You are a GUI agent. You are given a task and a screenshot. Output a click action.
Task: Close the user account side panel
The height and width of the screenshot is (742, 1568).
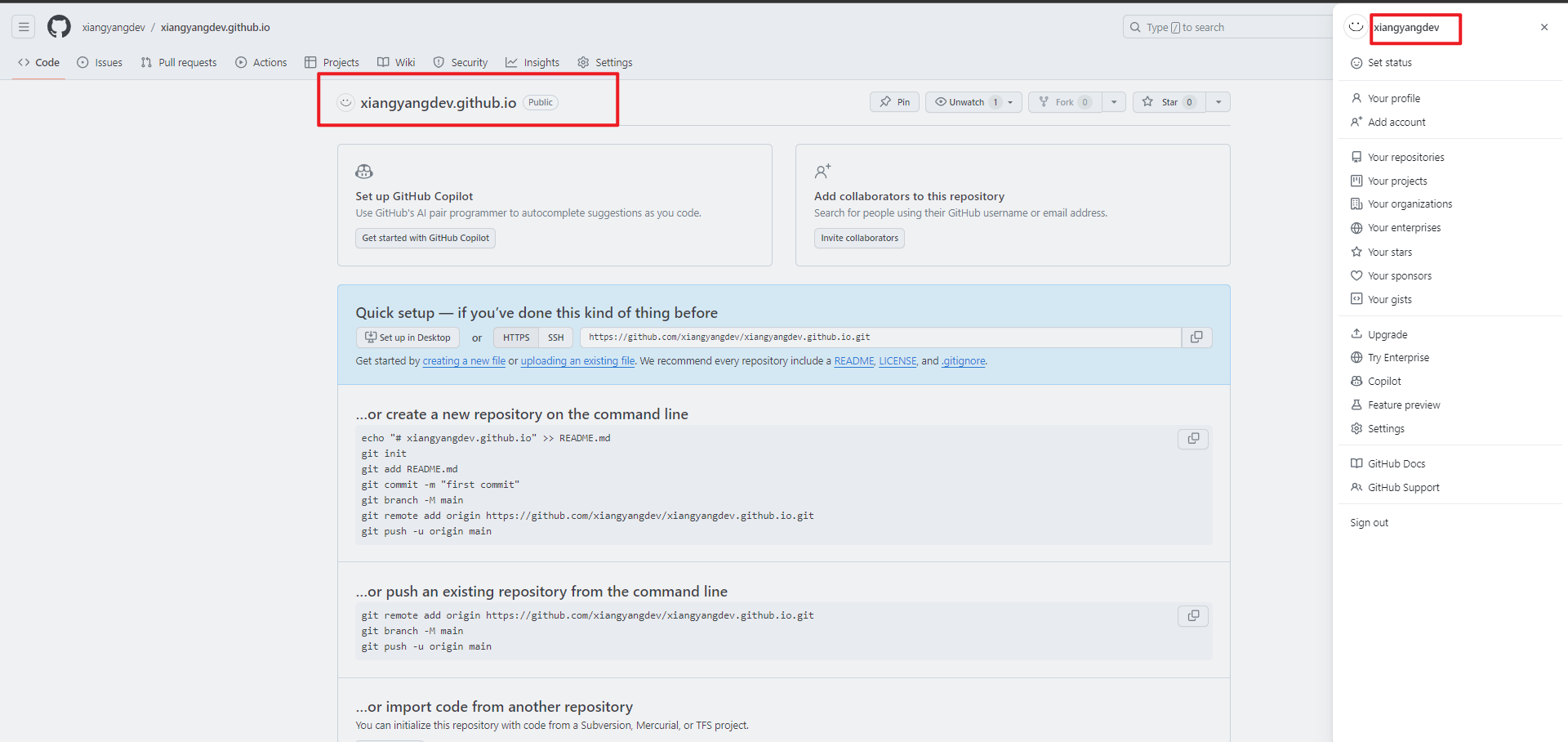point(1544,27)
